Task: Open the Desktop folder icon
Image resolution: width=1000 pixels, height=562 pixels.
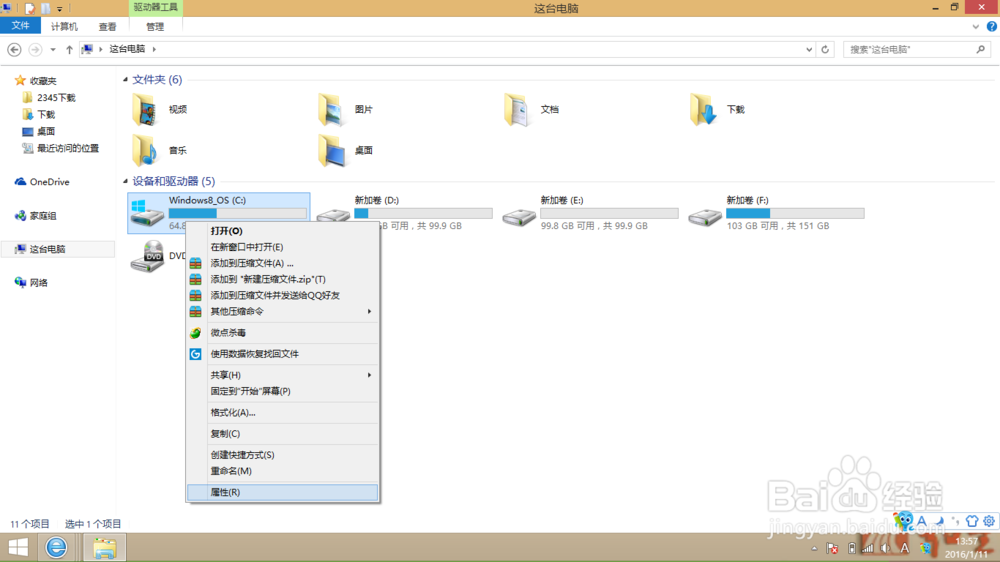Action: (331, 150)
